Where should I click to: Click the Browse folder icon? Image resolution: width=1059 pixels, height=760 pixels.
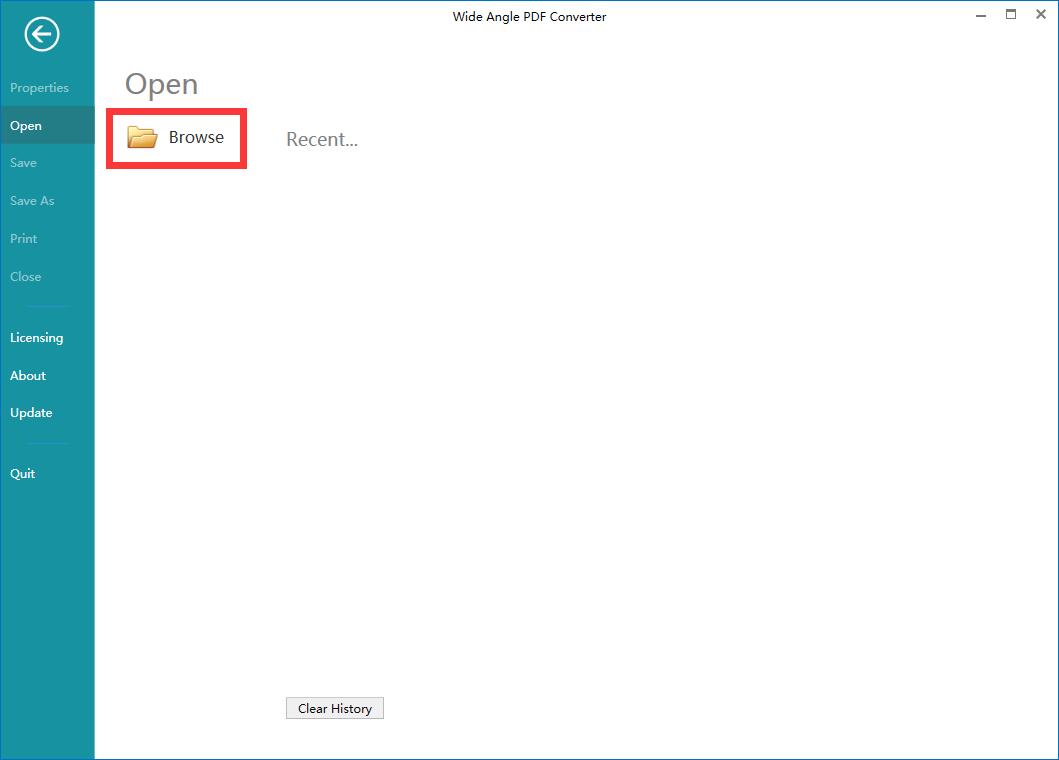click(x=143, y=137)
